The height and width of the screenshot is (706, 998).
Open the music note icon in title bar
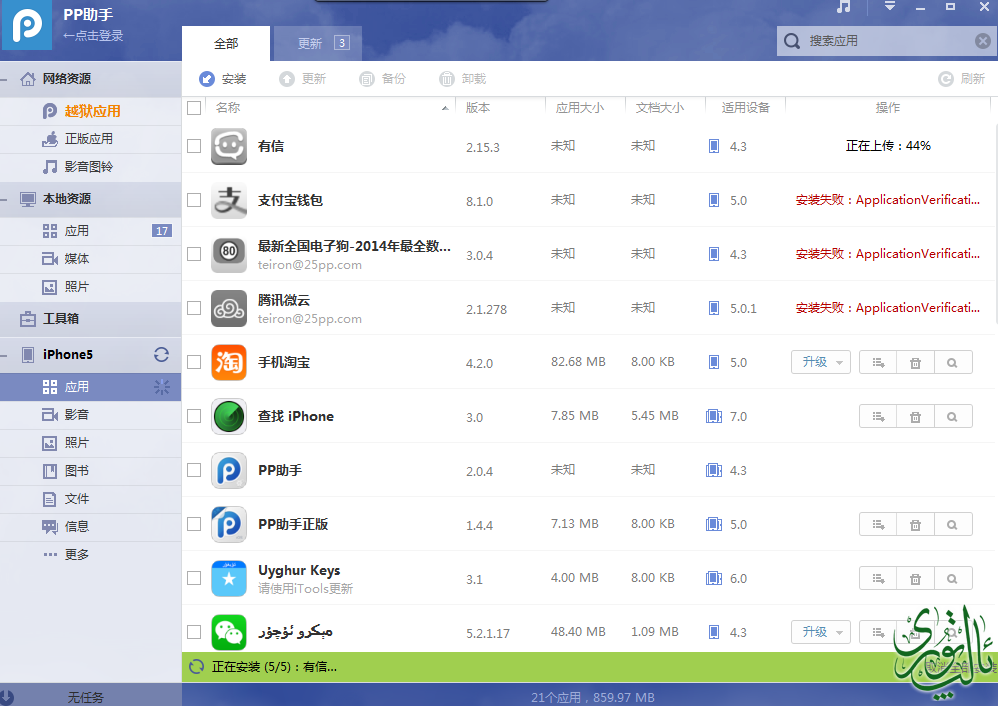point(844,7)
